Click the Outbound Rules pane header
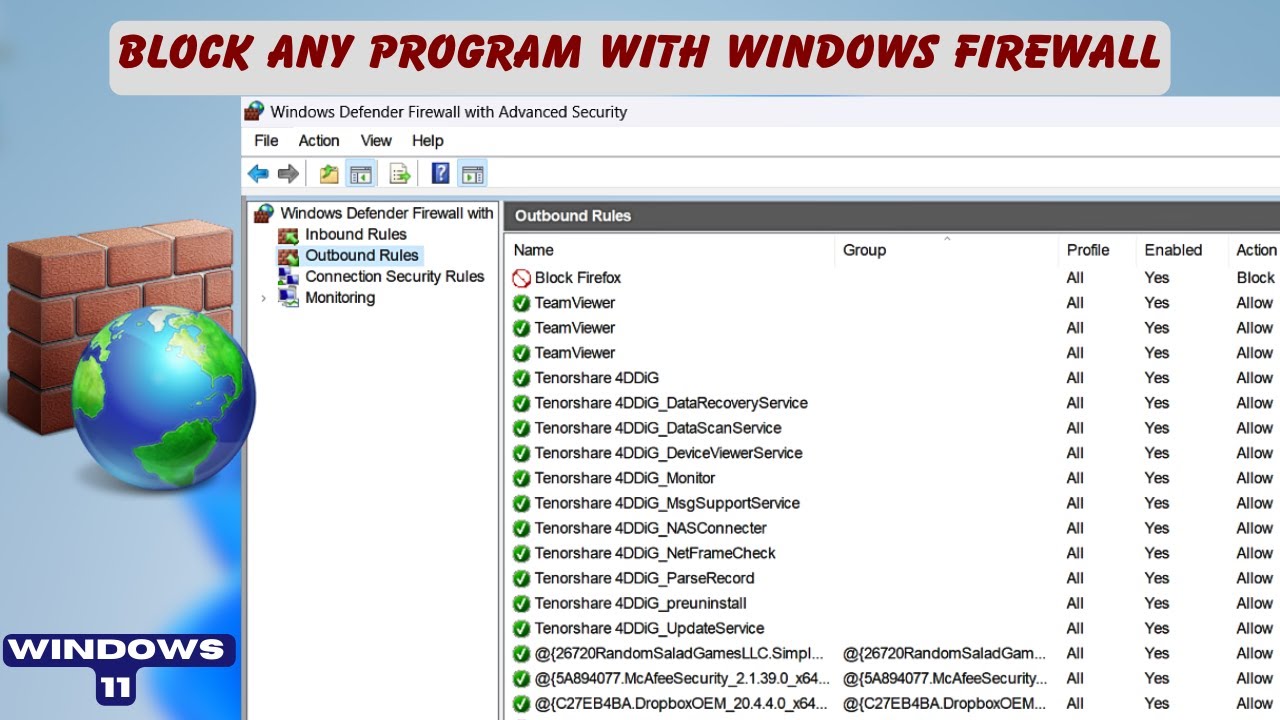This screenshot has height=720, width=1280. (892, 216)
